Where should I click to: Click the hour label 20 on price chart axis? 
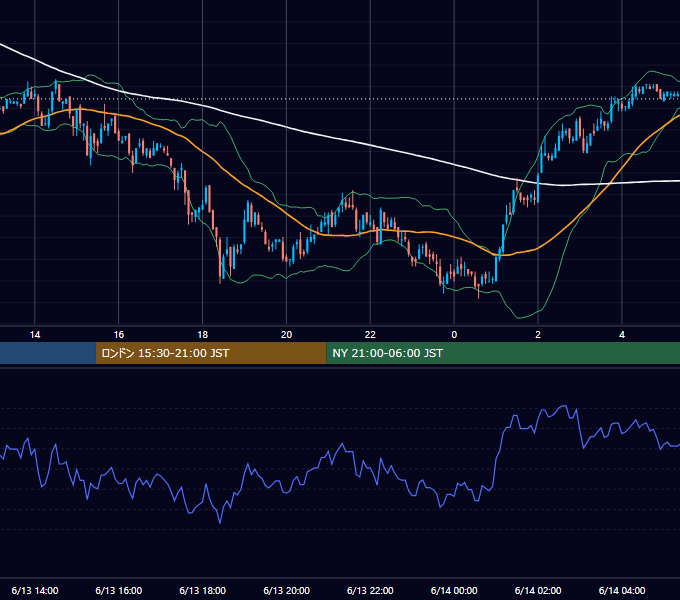click(x=286, y=335)
